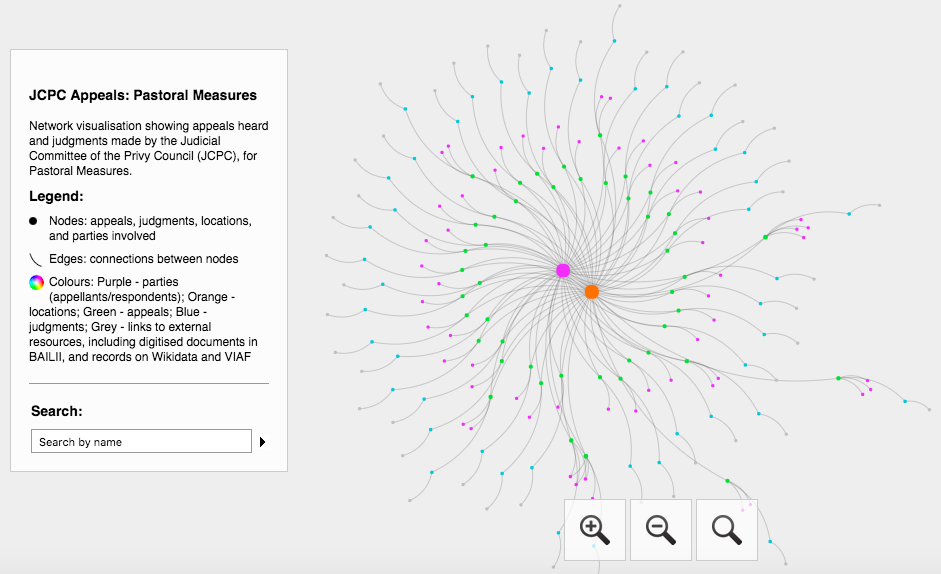Submit search with the black arrow
The image size is (941, 574).
coord(262,442)
